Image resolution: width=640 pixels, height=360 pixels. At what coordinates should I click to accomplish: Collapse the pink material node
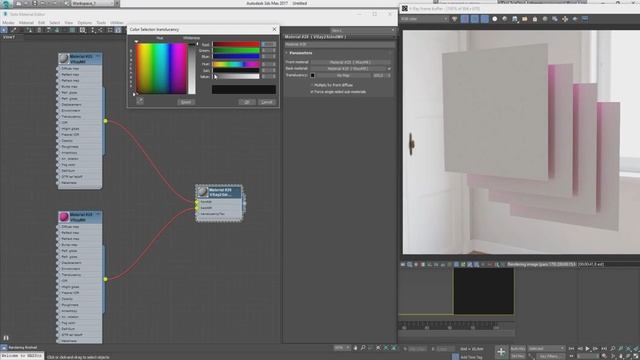point(98,214)
